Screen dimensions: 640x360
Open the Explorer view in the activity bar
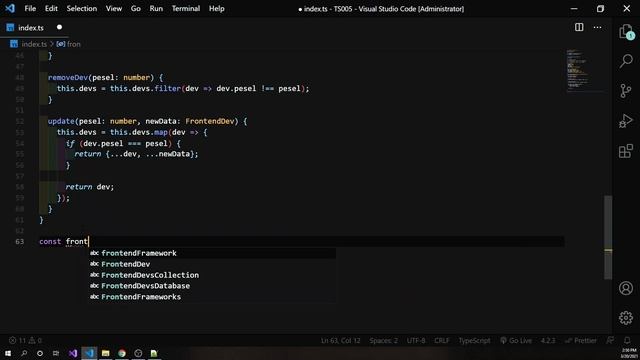click(x=626, y=31)
